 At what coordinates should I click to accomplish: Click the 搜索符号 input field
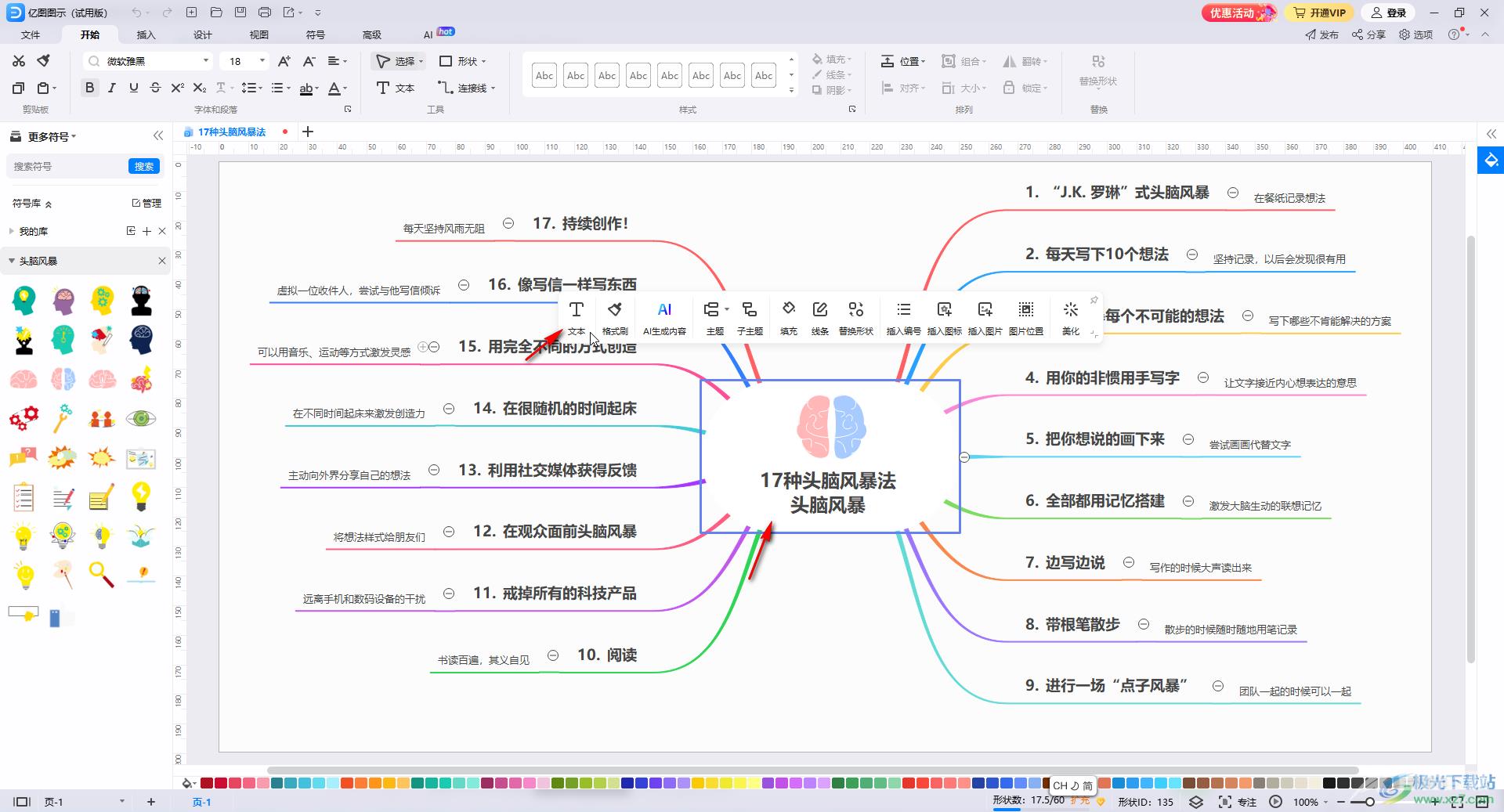pos(68,166)
